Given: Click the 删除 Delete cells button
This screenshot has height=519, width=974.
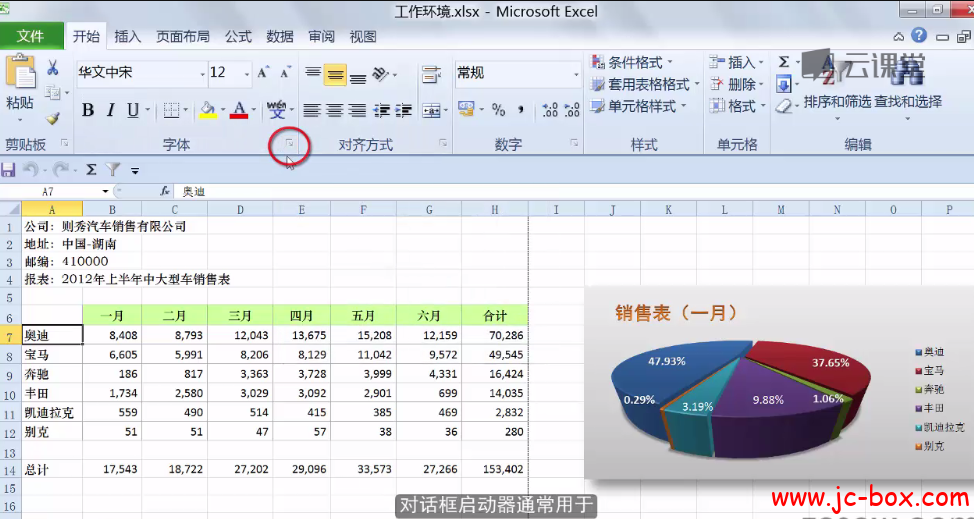Looking at the screenshot, I should pyautogui.click(x=737, y=84).
